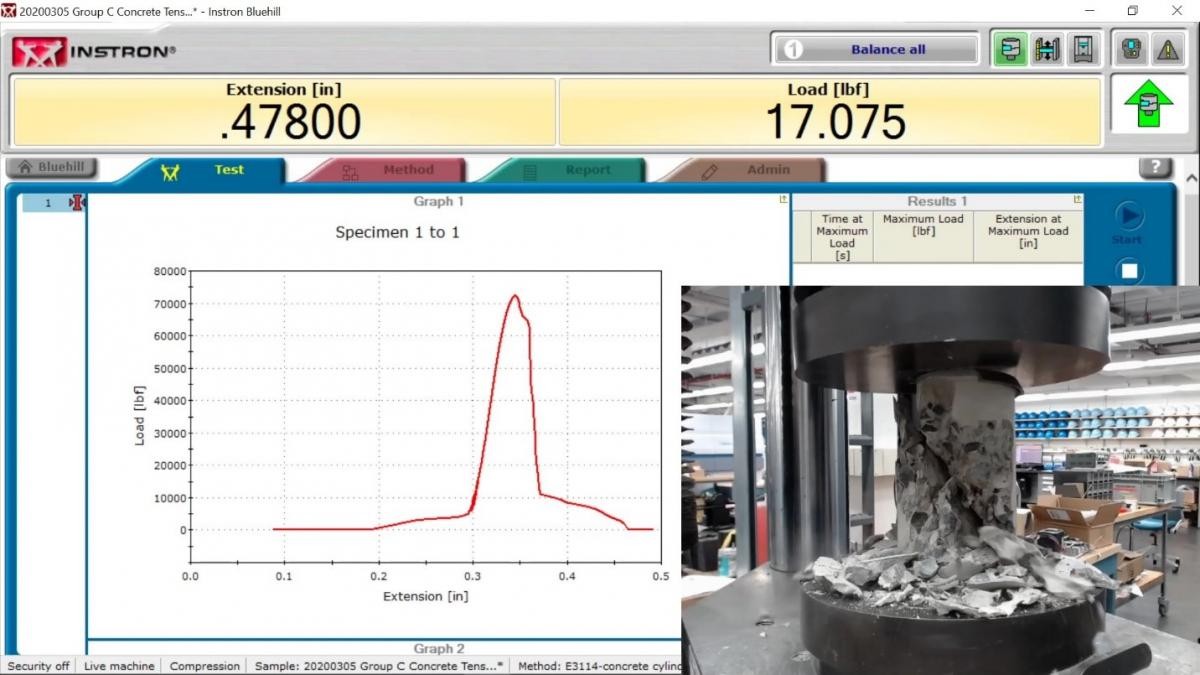Expand the Results 1 panel corner icon
Screen dimensions: 1200x675
pos(1077,200)
